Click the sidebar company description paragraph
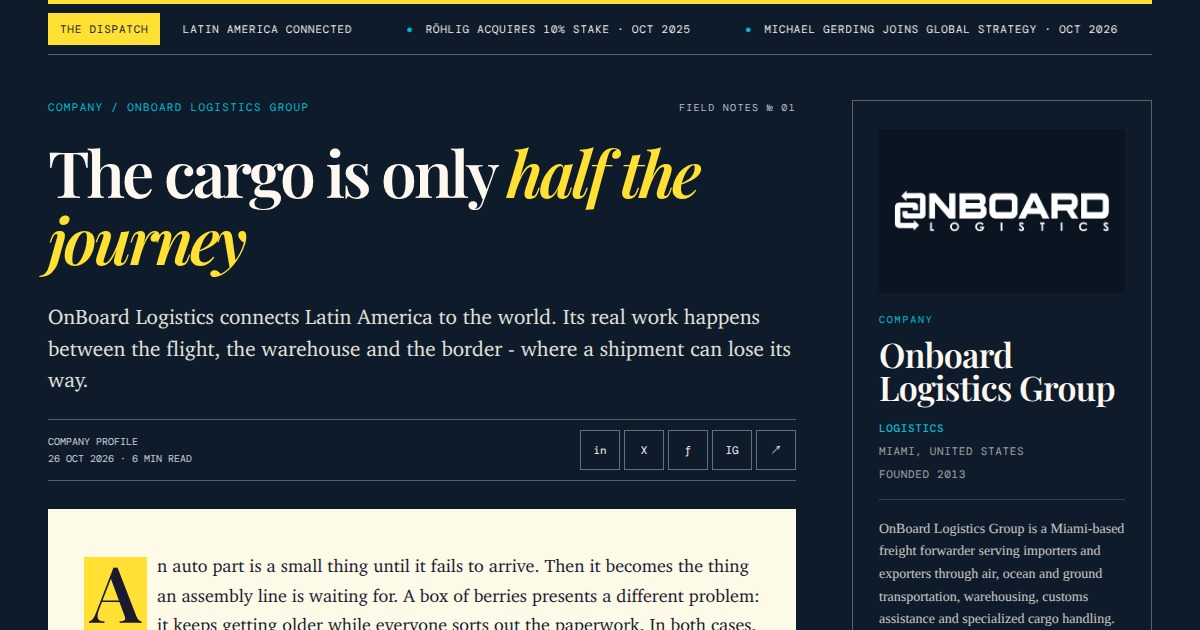 click(x=1000, y=574)
